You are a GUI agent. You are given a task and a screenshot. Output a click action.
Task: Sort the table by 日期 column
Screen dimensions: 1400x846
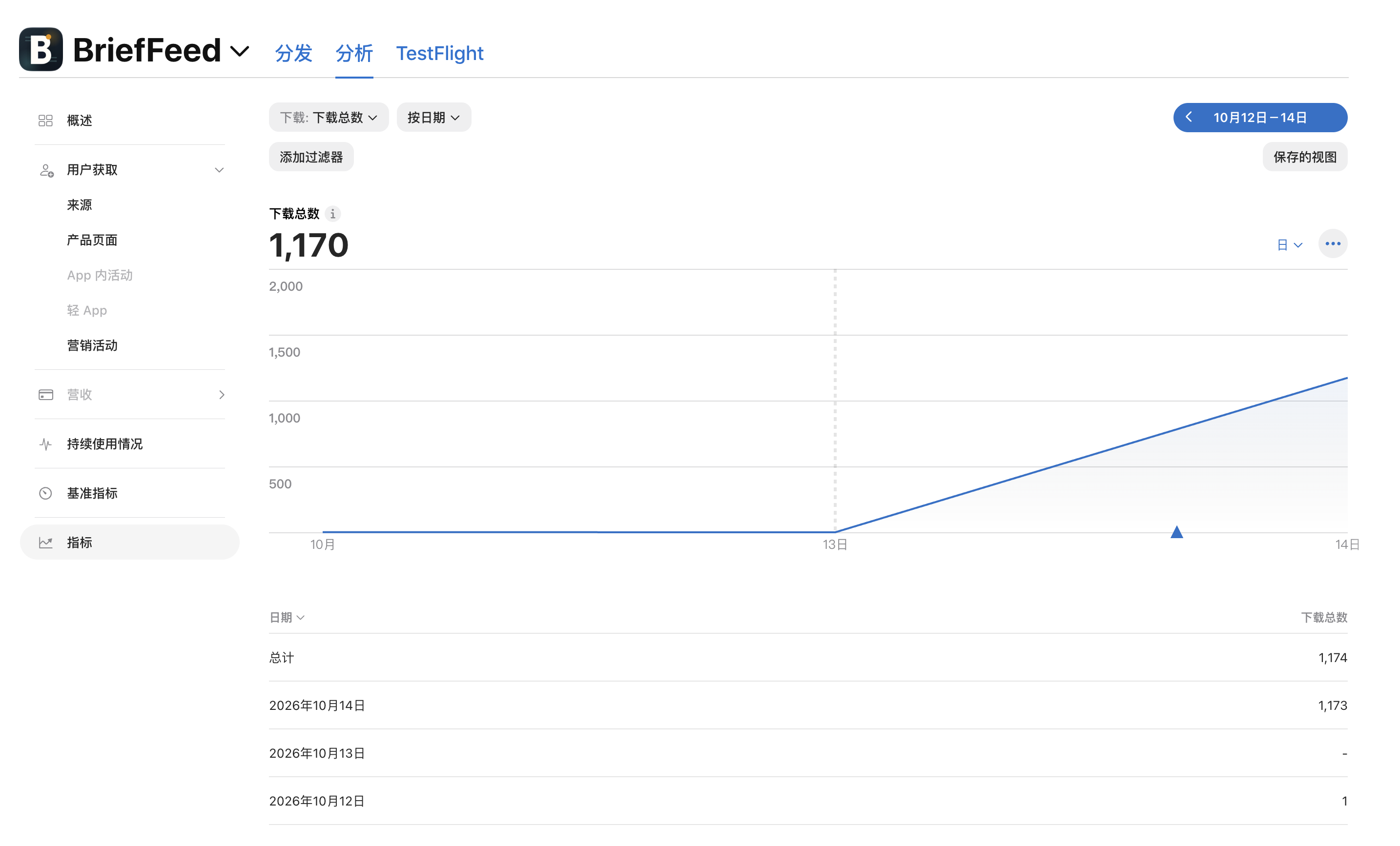[287, 617]
